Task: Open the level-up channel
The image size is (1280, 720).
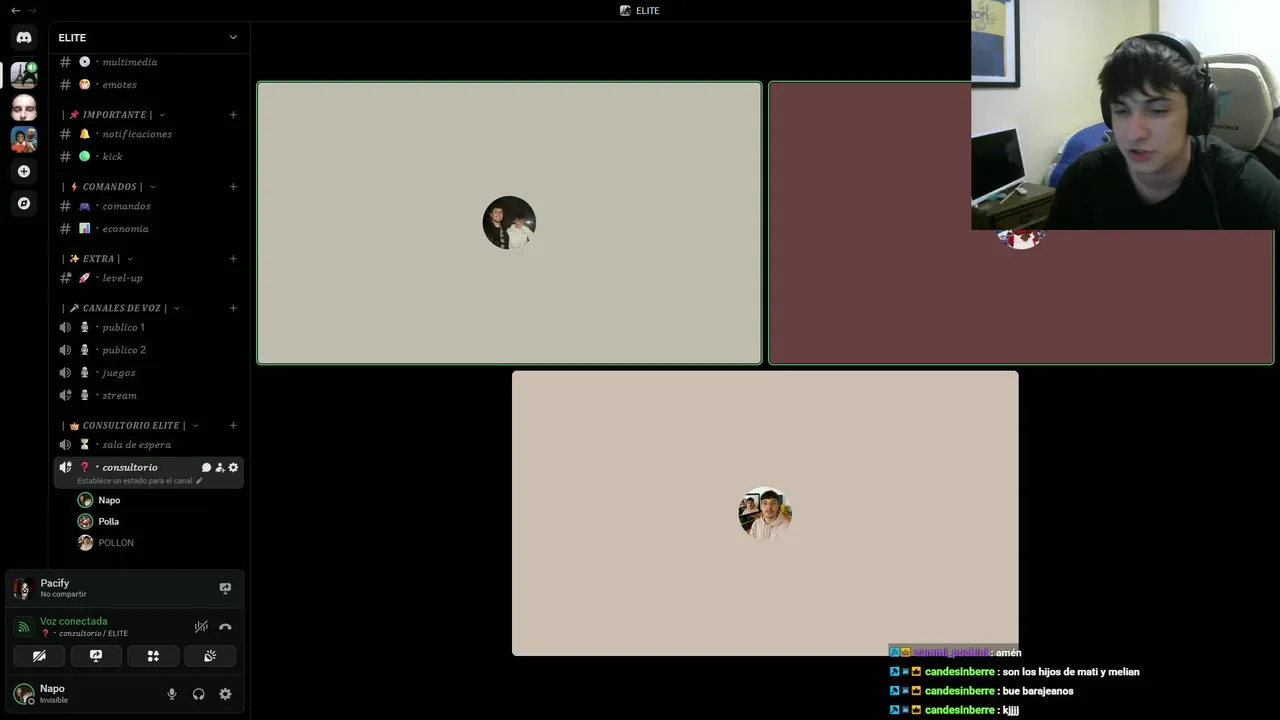Action: tap(148, 278)
